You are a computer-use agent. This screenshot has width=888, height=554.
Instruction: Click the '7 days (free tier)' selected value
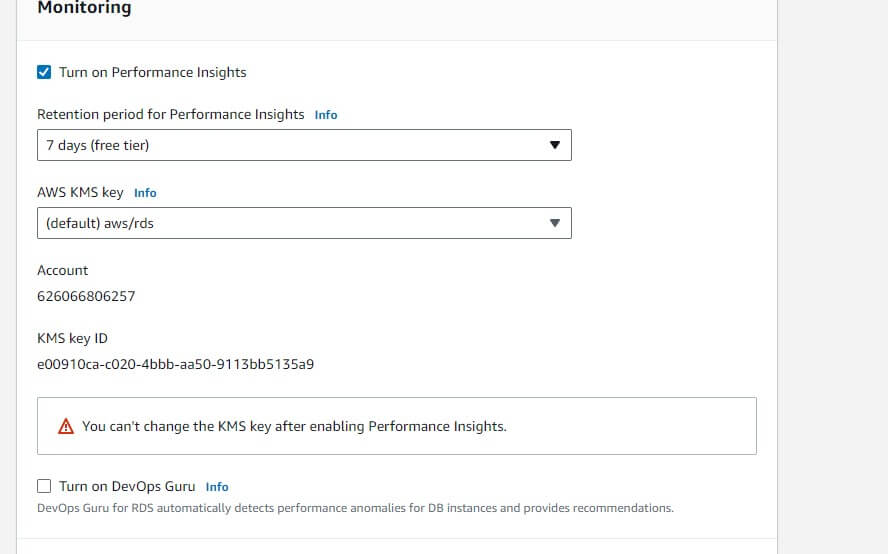(x=97, y=146)
